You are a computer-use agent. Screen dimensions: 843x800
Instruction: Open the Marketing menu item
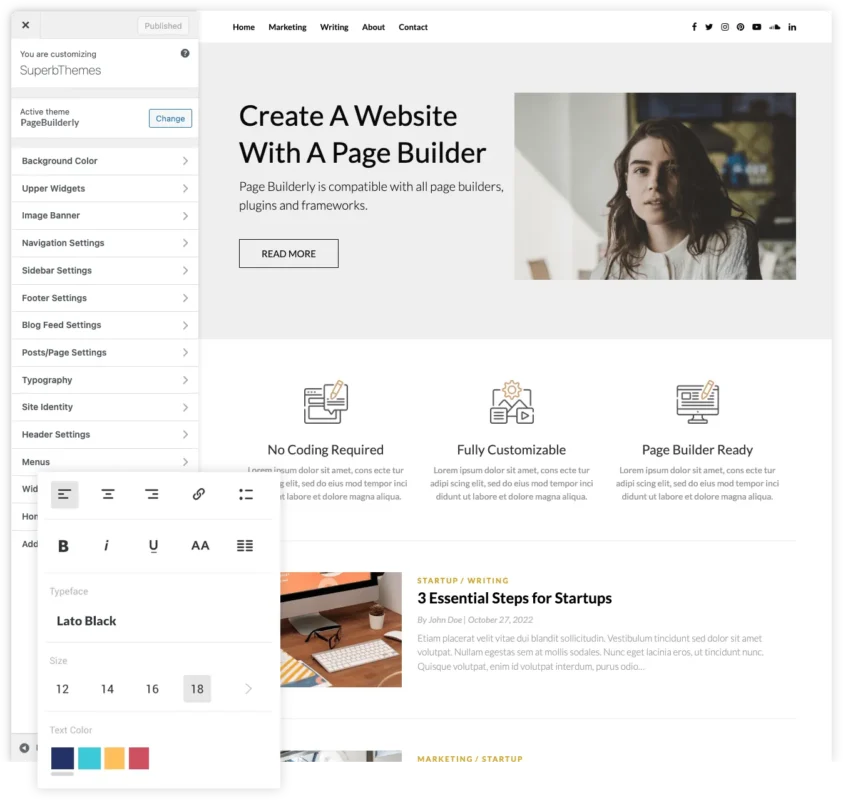click(x=287, y=27)
